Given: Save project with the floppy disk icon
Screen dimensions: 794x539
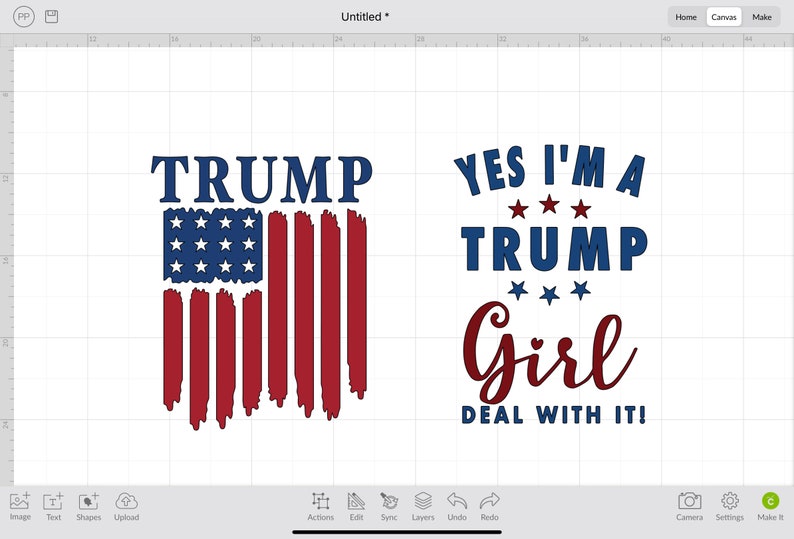Looking at the screenshot, I should tap(52, 17).
